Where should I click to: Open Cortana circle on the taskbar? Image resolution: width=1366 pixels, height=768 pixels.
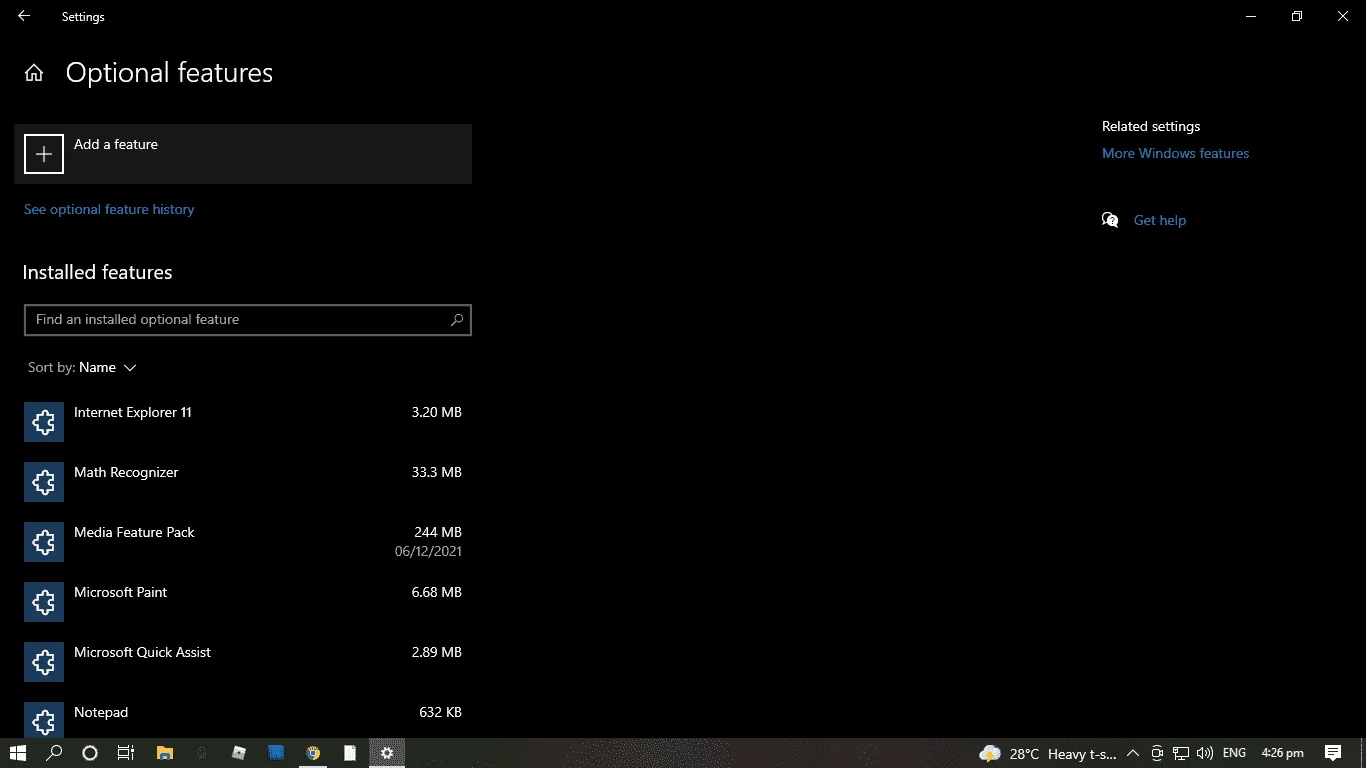click(x=90, y=753)
